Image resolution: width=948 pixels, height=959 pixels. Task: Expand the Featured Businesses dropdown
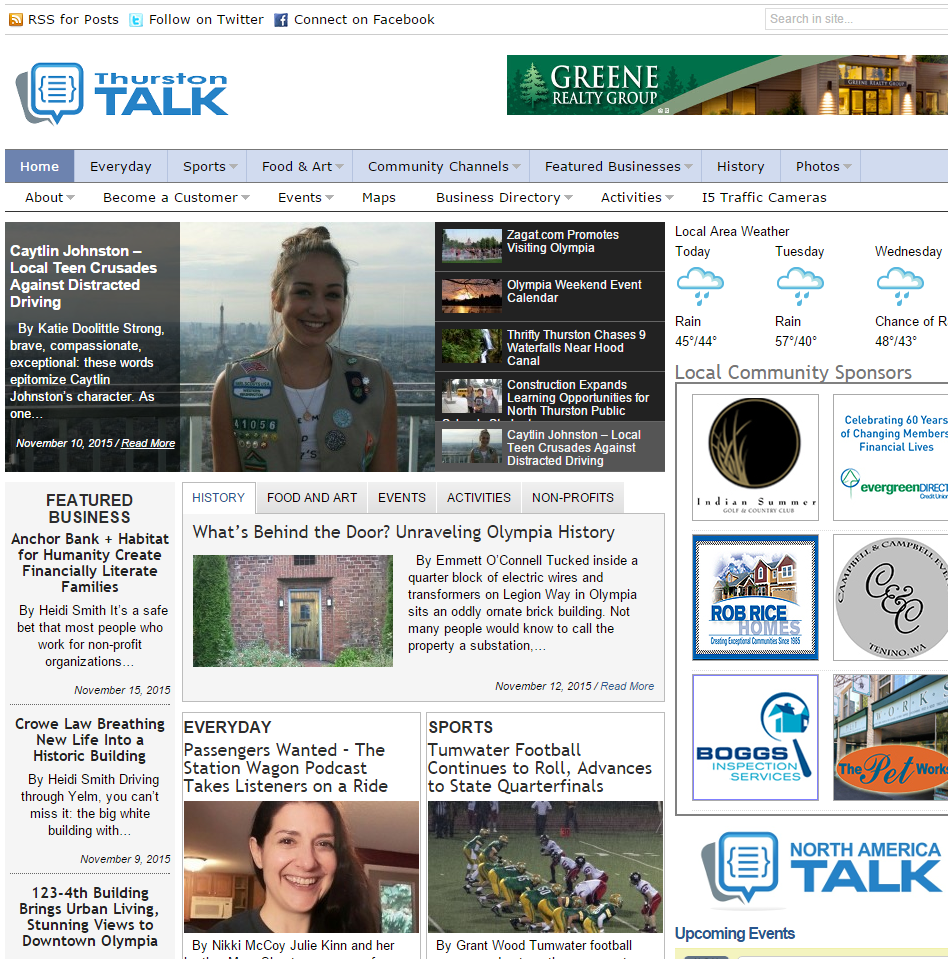689,166
